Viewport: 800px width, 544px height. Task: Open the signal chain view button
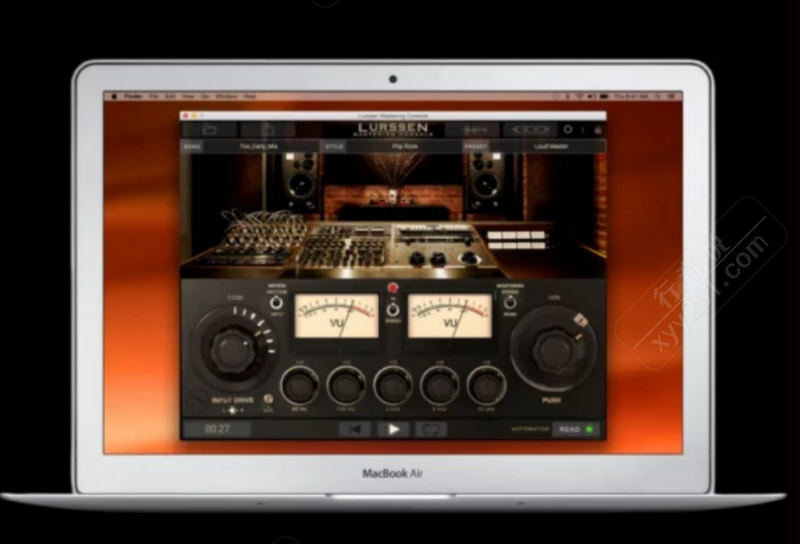(x=531, y=130)
